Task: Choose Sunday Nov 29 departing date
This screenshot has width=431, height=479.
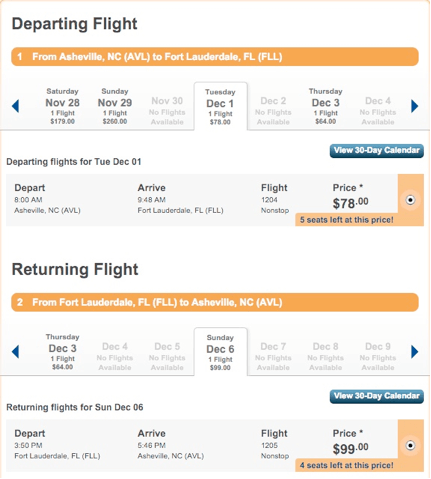Action: pyautogui.click(x=115, y=106)
